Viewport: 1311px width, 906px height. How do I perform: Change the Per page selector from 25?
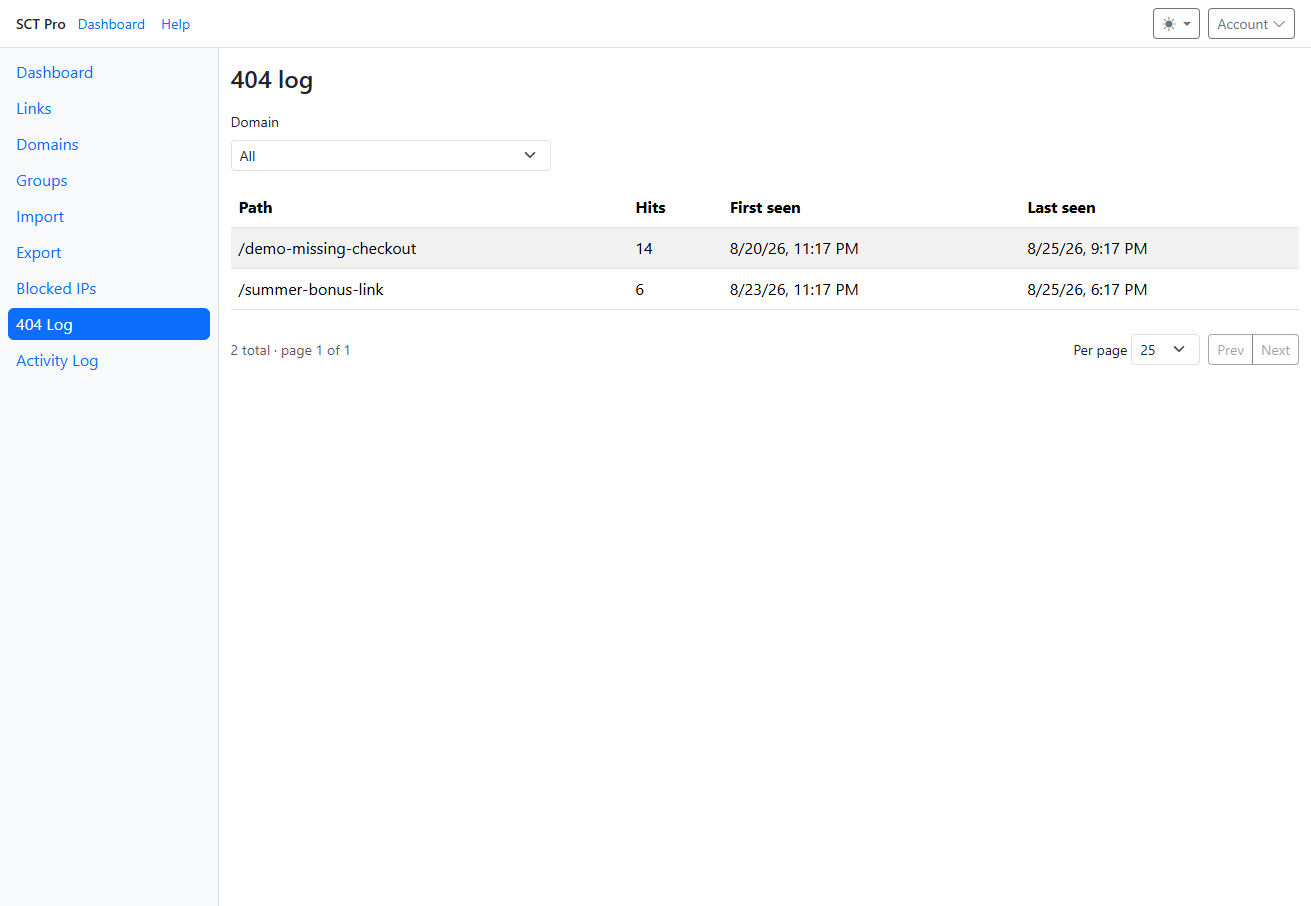pyautogui.click(x=1165, y=350)
